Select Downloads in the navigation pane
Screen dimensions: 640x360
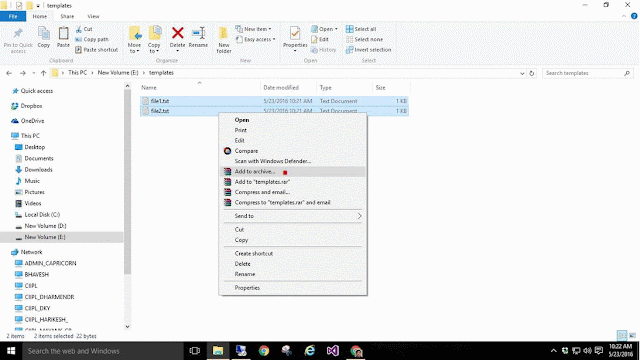pyautogui.click(x=38, y=169)
